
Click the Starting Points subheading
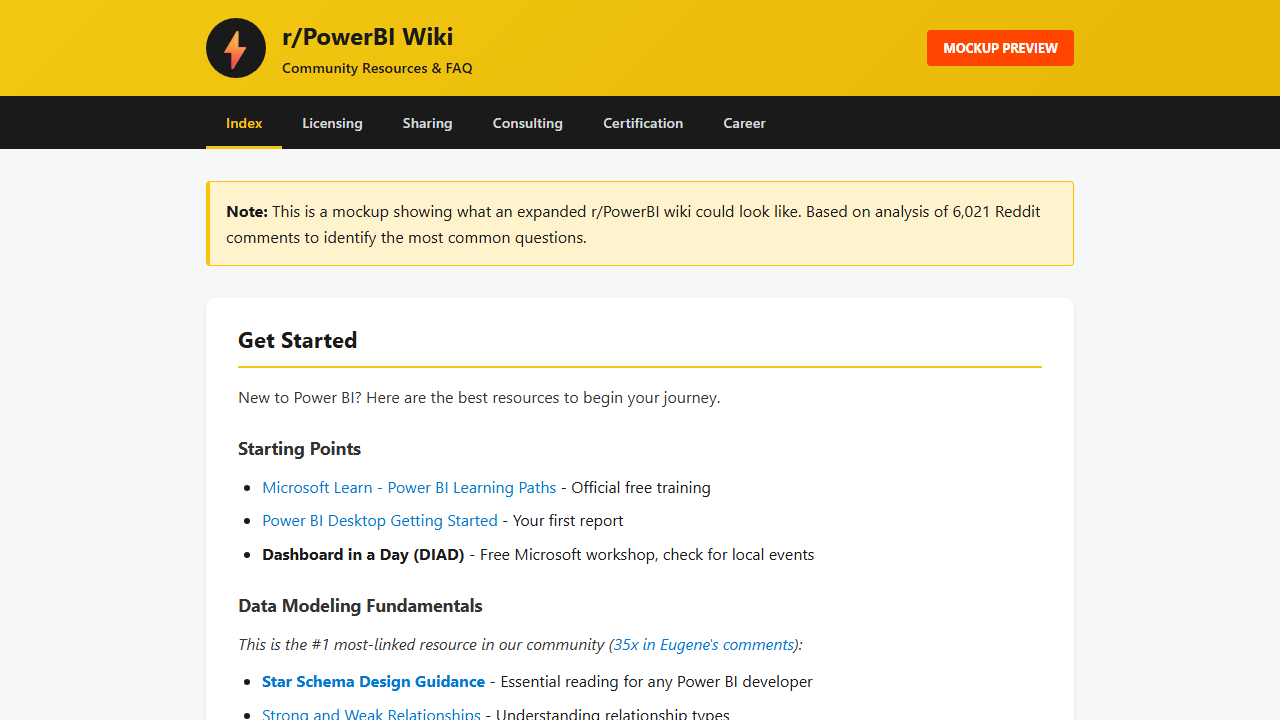(x=299, y=448)
